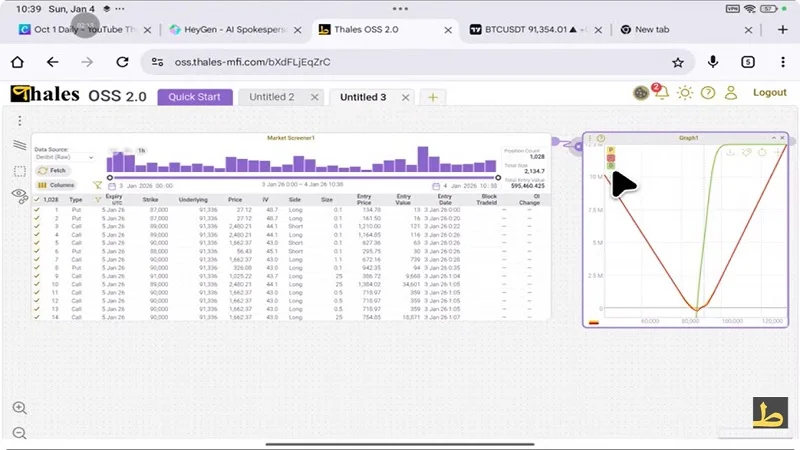Click the Logout link

[x=769, y=93]
